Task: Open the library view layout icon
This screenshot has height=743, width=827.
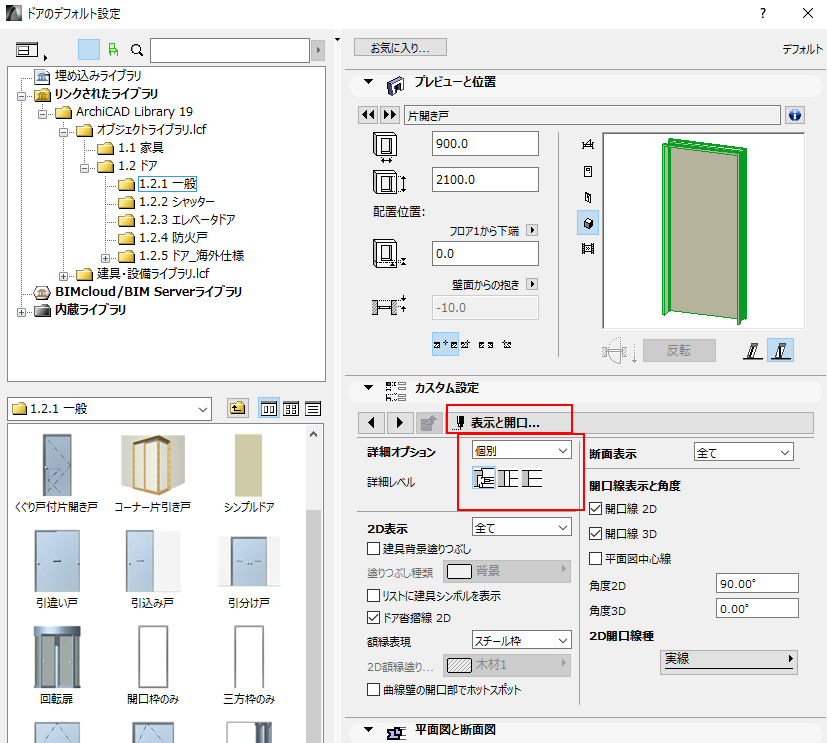Action: [x=27, y=50]
